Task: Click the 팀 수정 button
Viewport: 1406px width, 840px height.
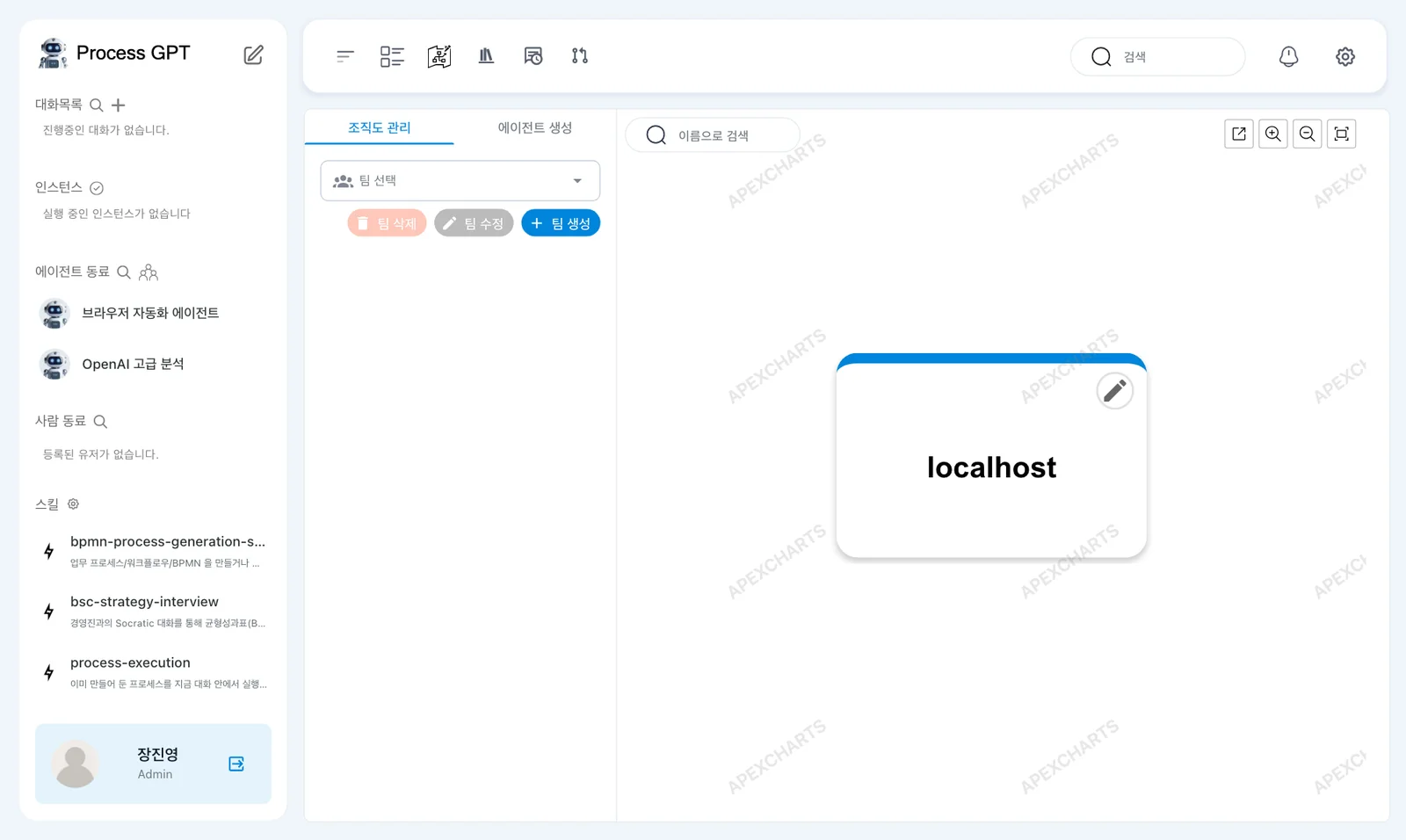Action: coord(474,223)
